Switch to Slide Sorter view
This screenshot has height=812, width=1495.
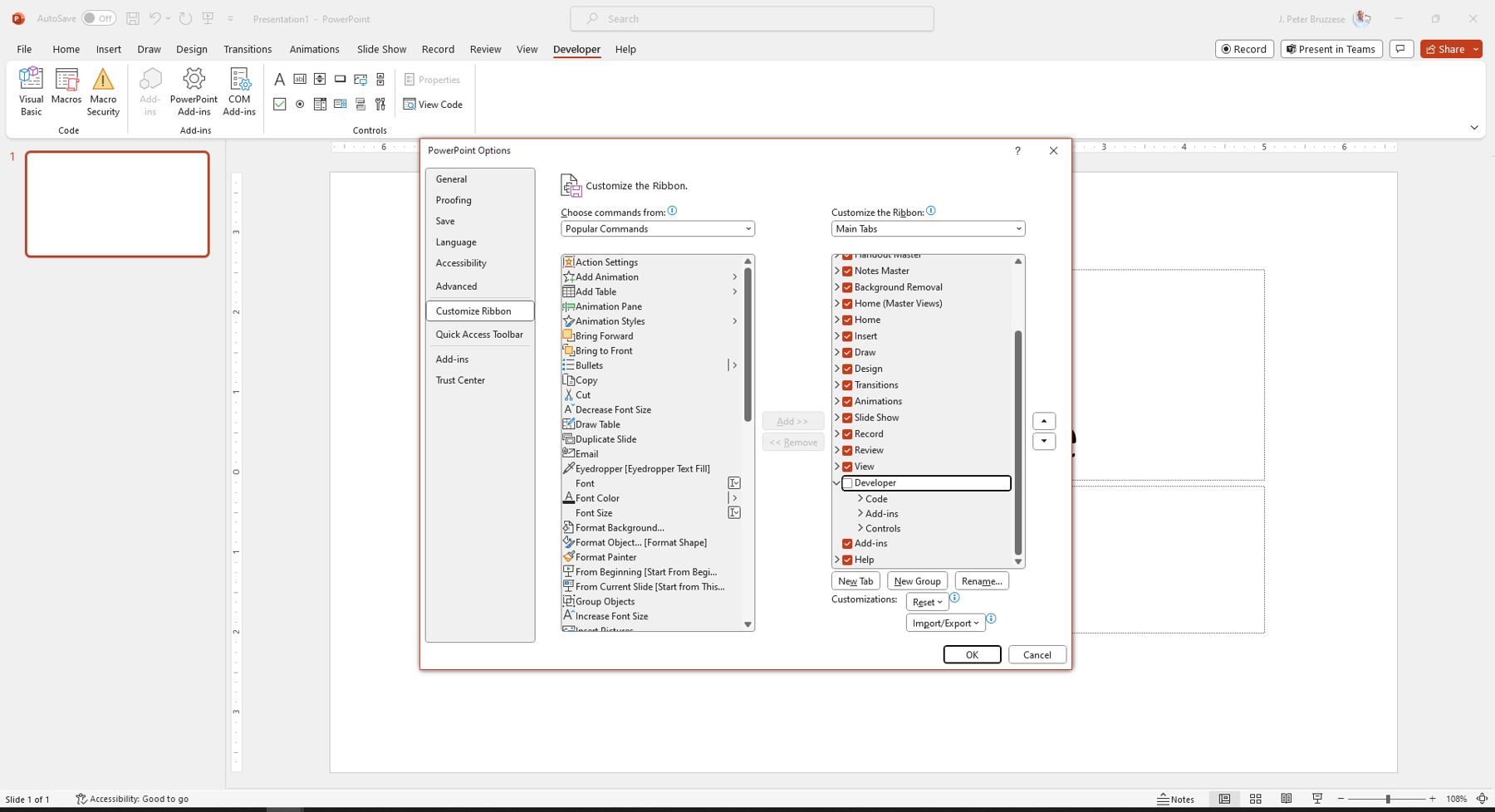[1256, 799]
